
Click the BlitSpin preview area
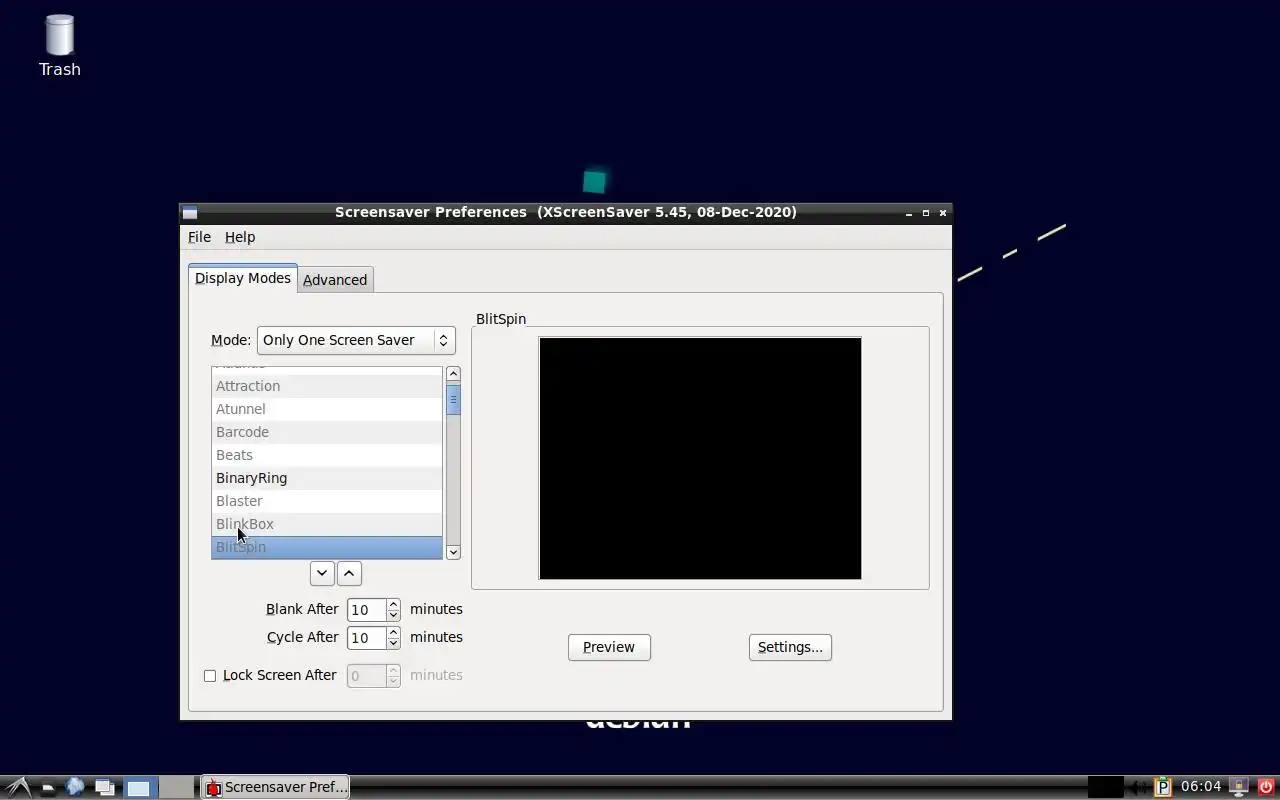click(x=700, y=458)
